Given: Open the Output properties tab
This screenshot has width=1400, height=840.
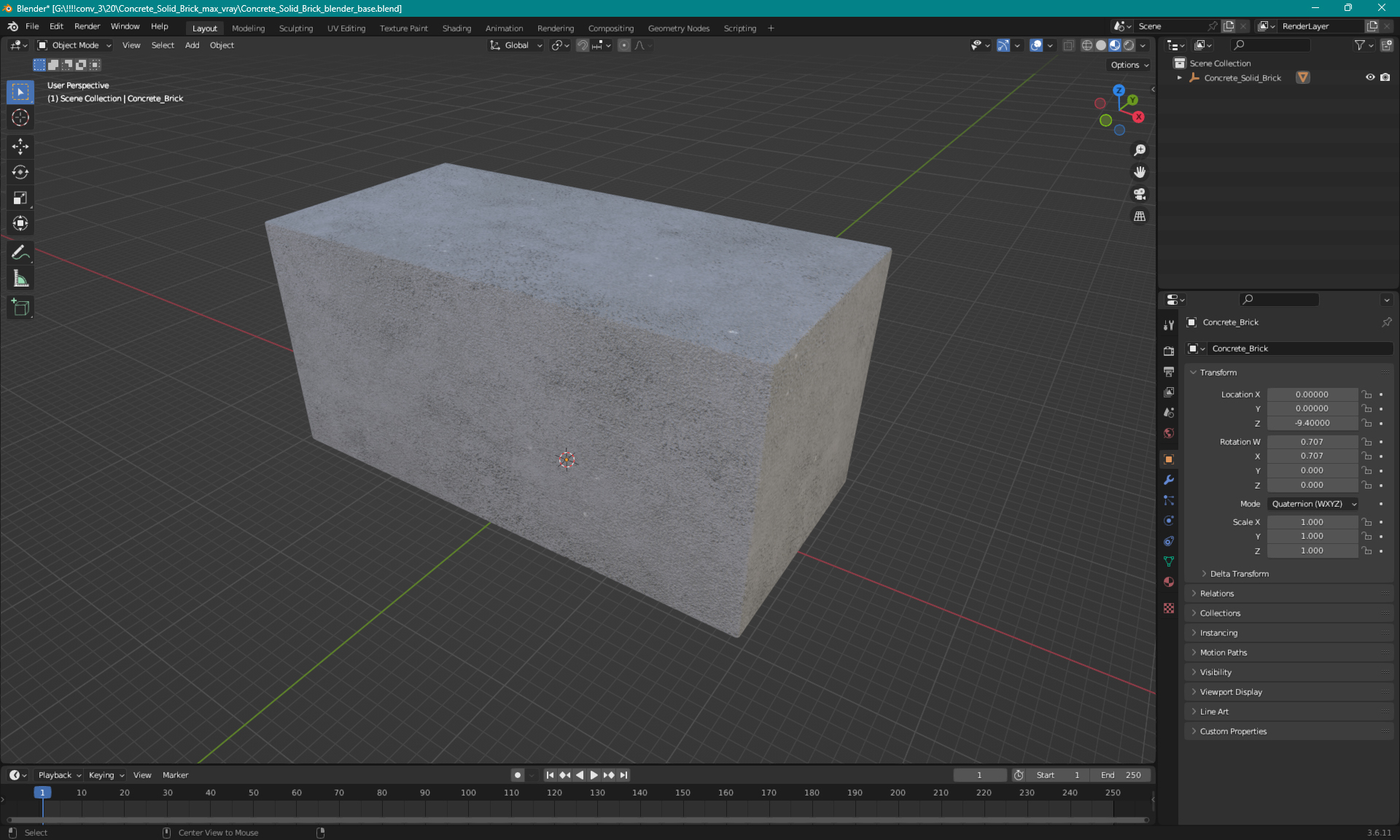Looking at the screenshot, I should (x=1169, y=372).
